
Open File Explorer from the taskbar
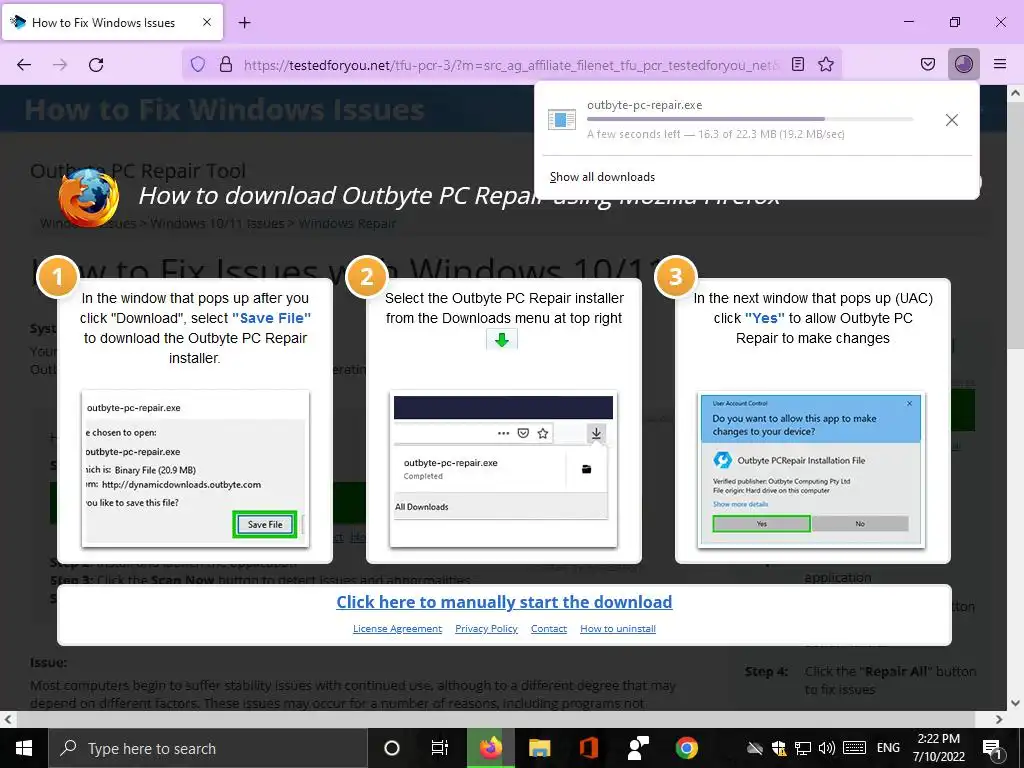tap(539, 748)
